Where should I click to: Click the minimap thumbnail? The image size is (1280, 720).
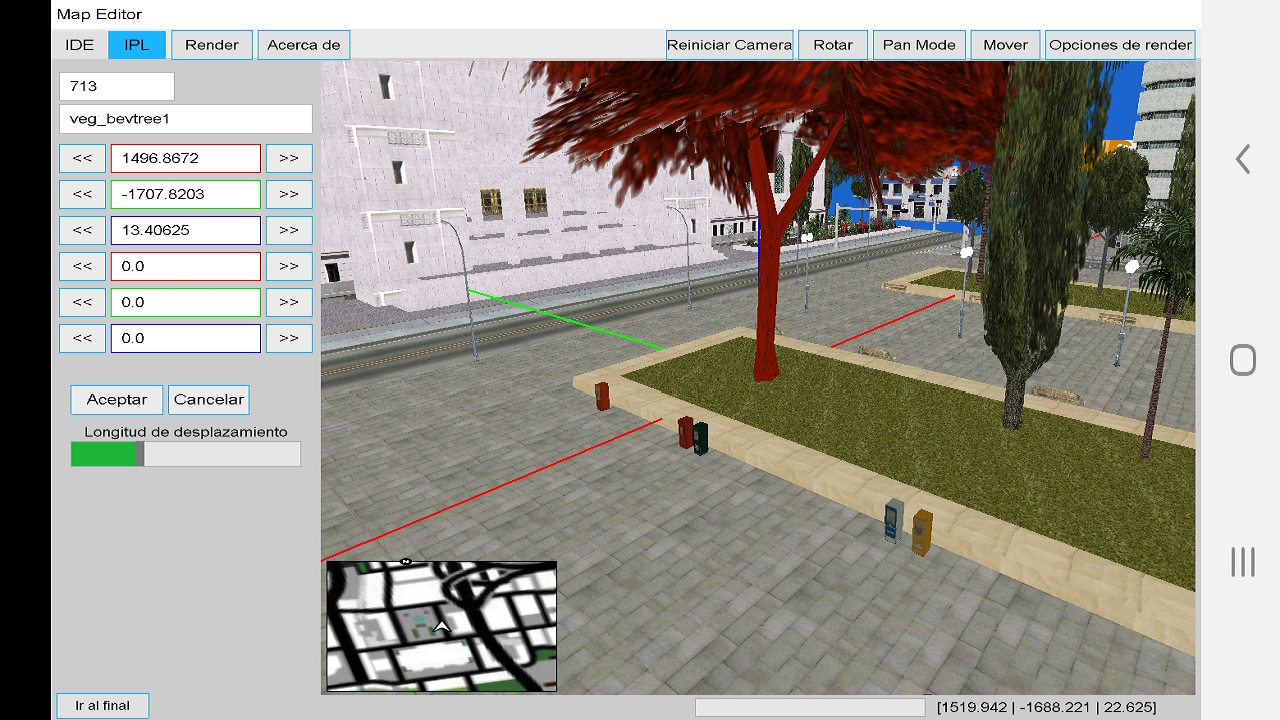441,626
